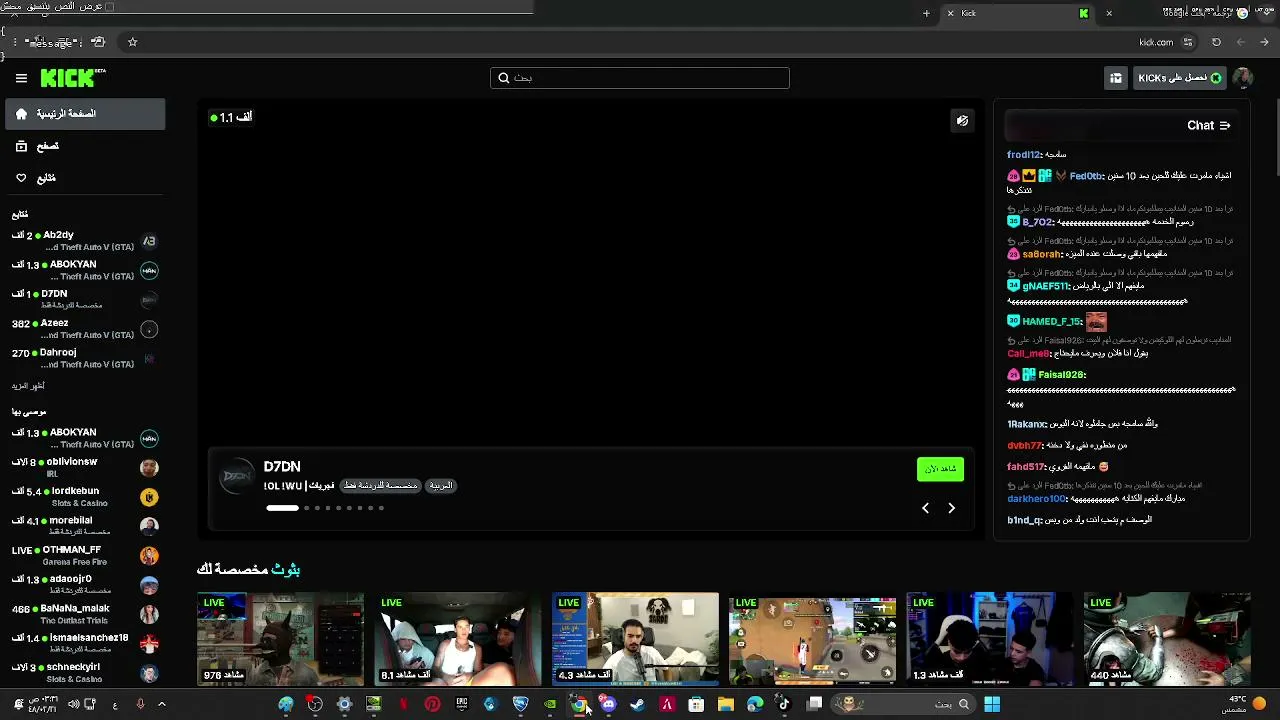The image size is (1280, 720).
Task: Expand the show more followed channels link
Action: [28, 386]
